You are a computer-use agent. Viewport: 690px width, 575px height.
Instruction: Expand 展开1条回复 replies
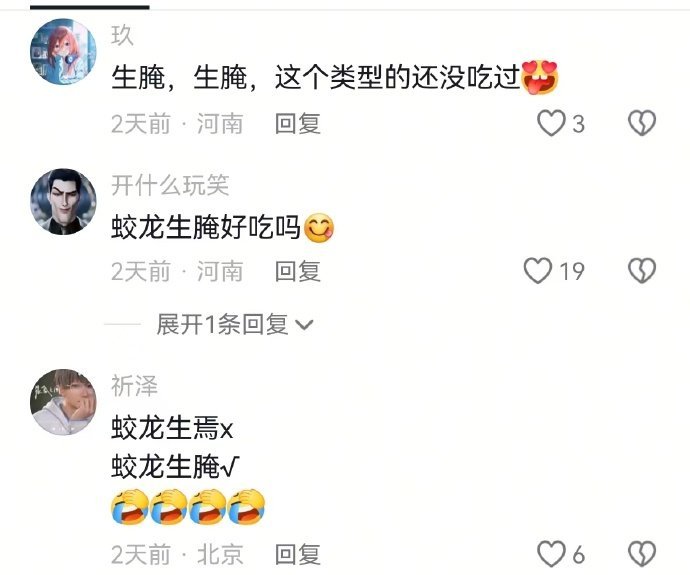pos(235,325)
